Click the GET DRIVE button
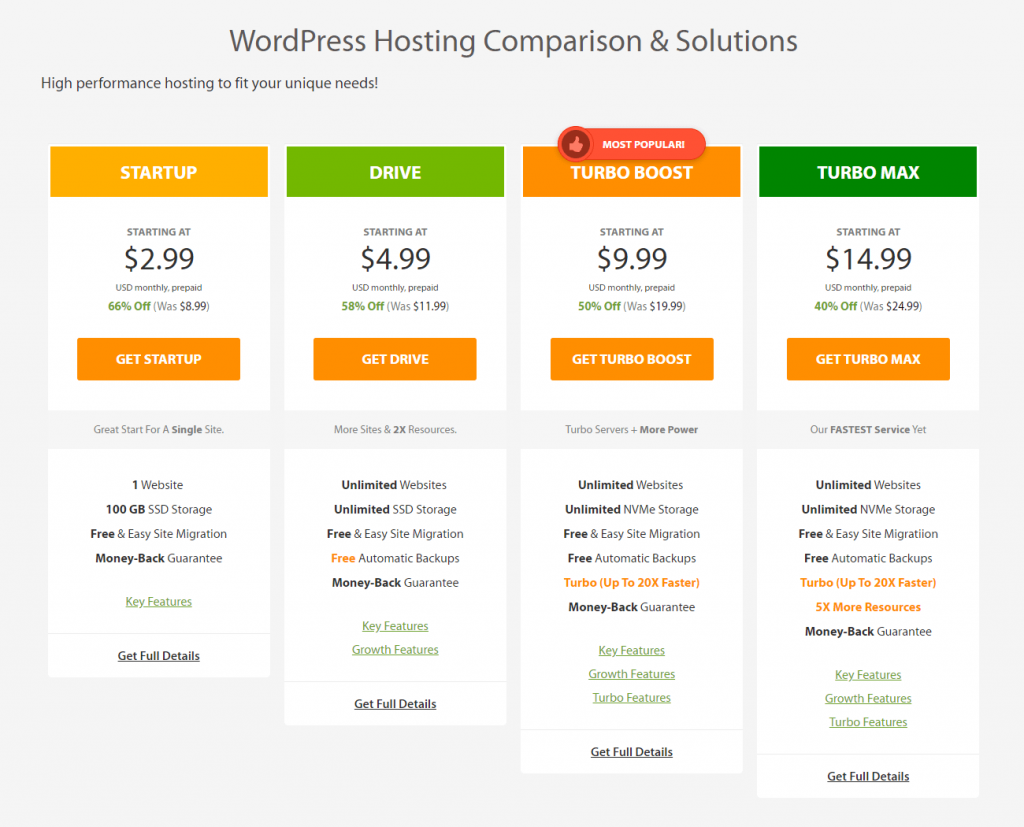This screenshot has width=1024, height=827. [x=395, y=359]
